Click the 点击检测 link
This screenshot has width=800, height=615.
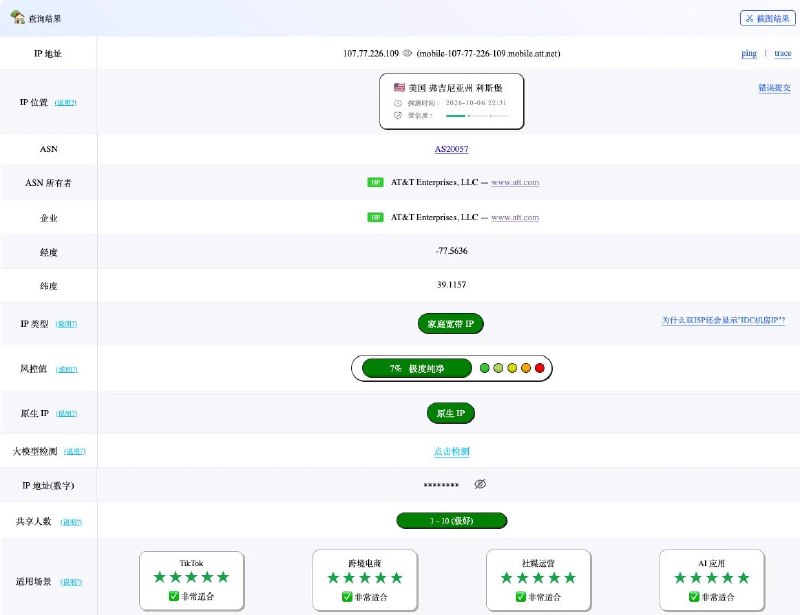tap(452, 451)
